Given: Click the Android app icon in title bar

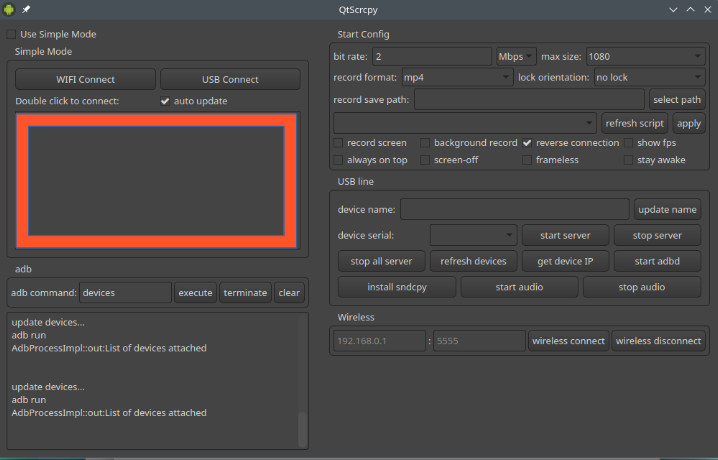Looking at the screenshot, I should pyautogui.click(x=10, y=10).
